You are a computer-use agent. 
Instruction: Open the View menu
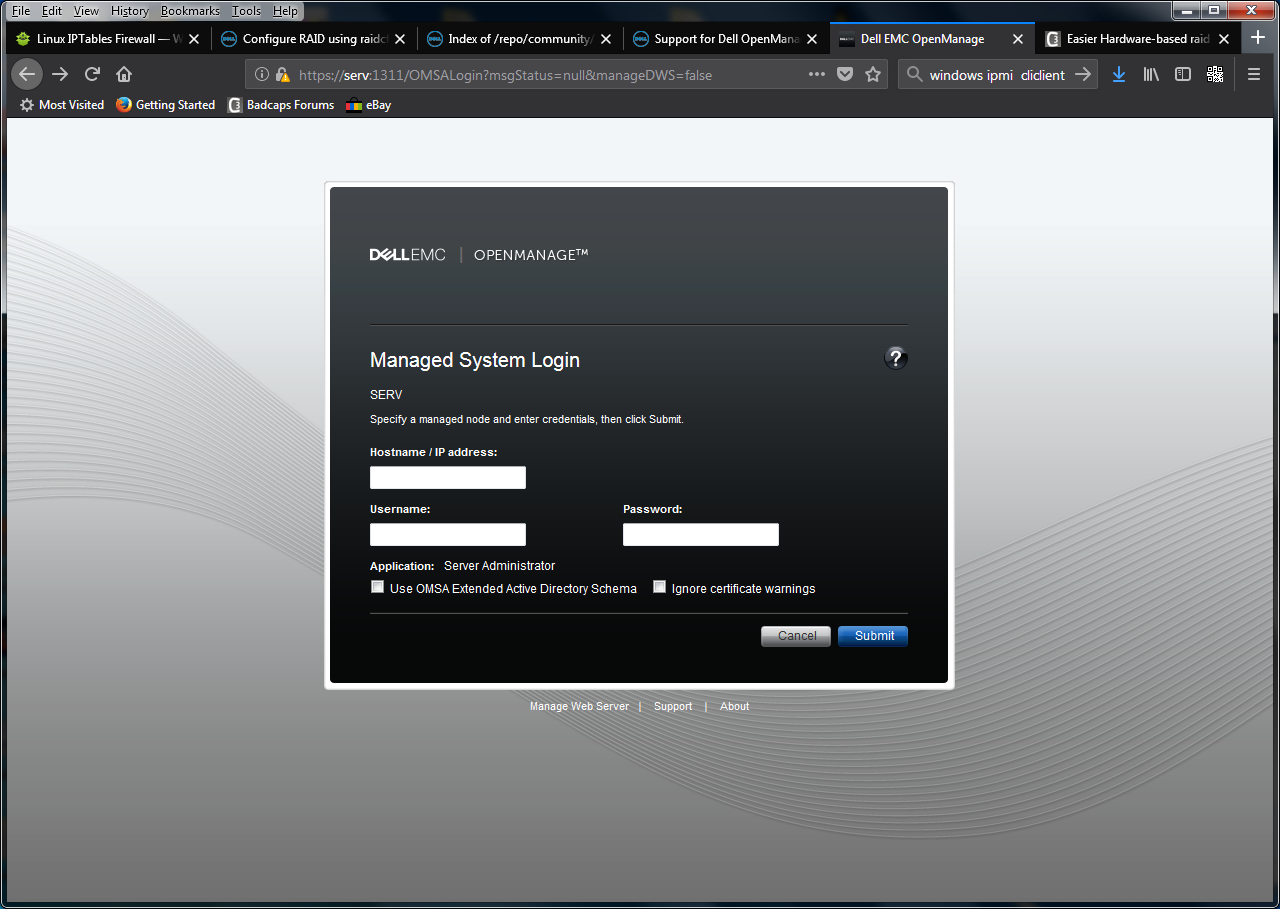(x=87, y=11)
